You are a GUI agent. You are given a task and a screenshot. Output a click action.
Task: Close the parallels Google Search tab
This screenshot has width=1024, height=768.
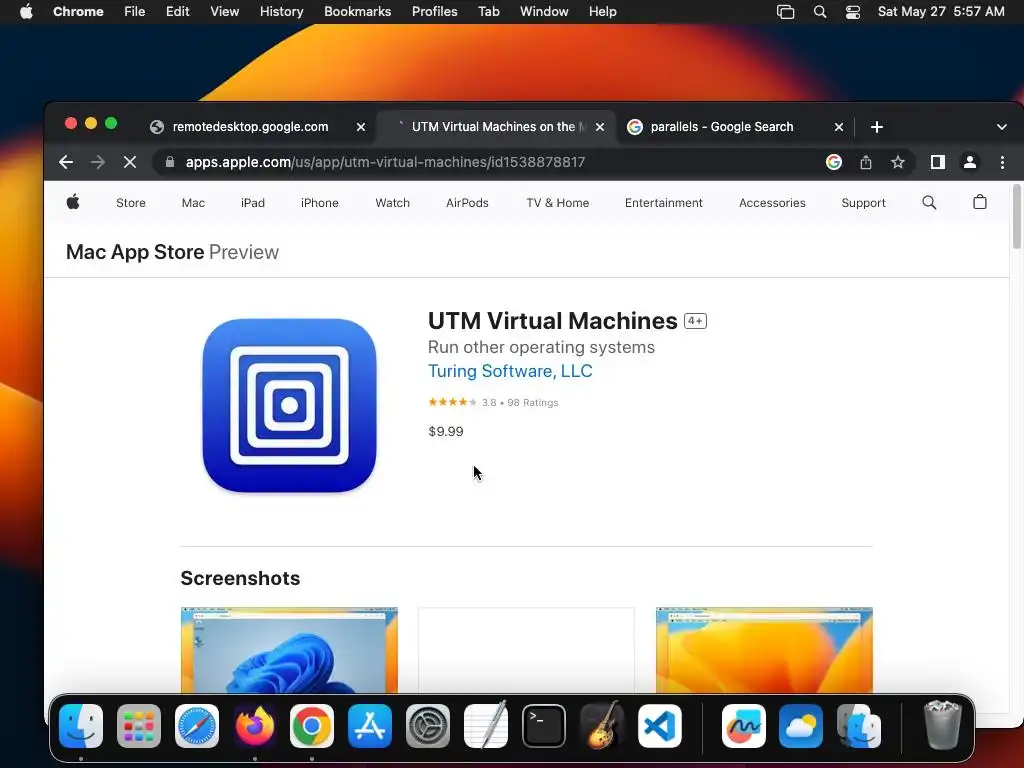tap(839, 127)
